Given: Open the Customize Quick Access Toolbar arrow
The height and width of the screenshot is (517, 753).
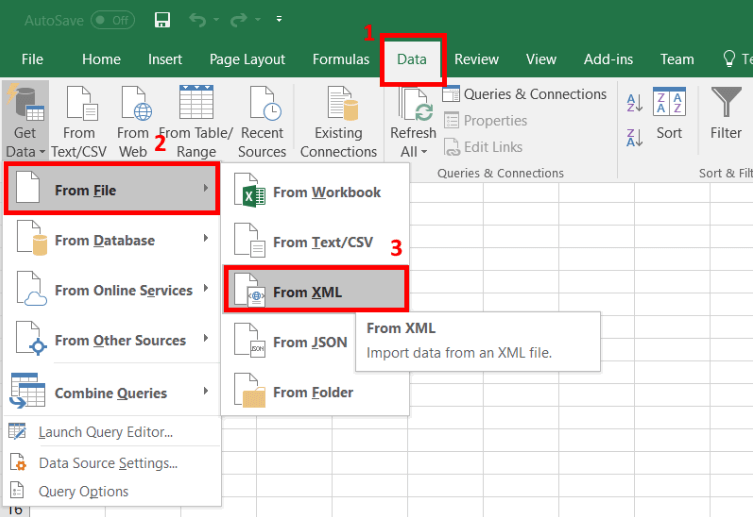Looking at the screenshot, I should [x=278, y=19].
